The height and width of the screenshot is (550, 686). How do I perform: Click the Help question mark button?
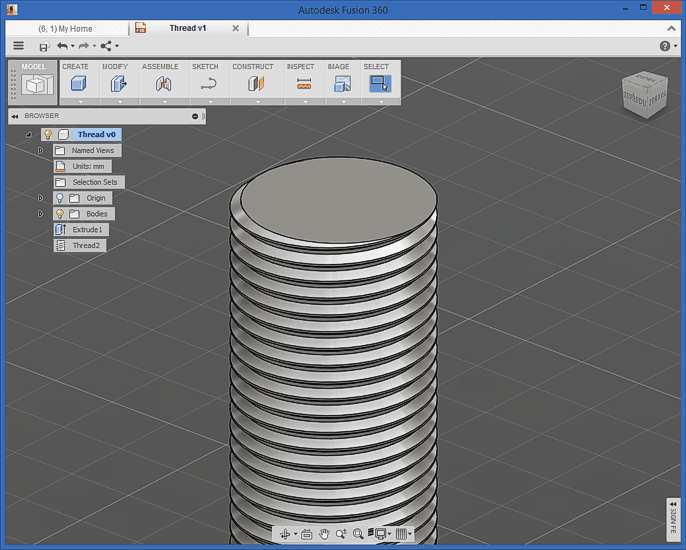point(664,46)
